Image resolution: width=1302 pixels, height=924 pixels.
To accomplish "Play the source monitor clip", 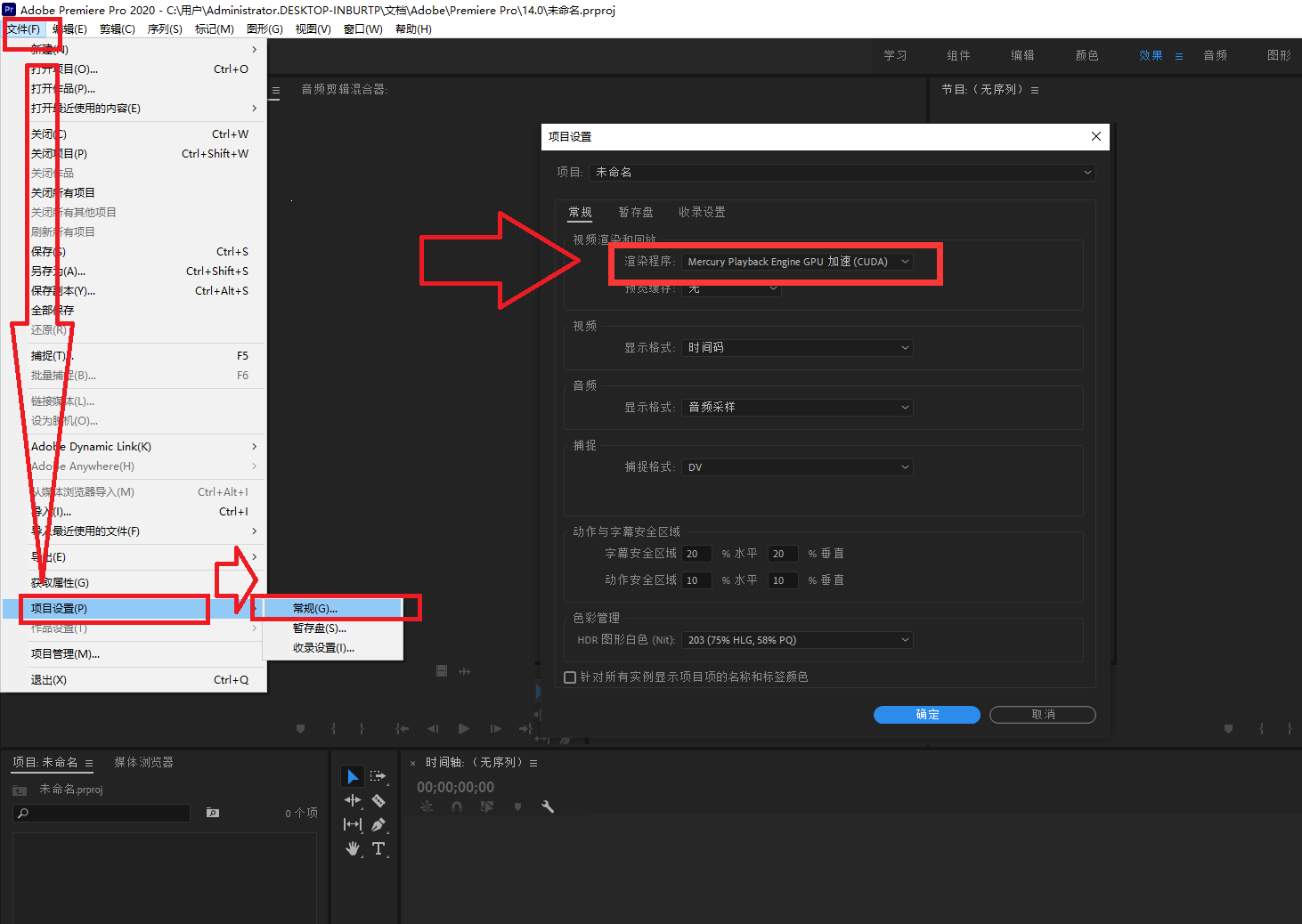I will [464, 728].
